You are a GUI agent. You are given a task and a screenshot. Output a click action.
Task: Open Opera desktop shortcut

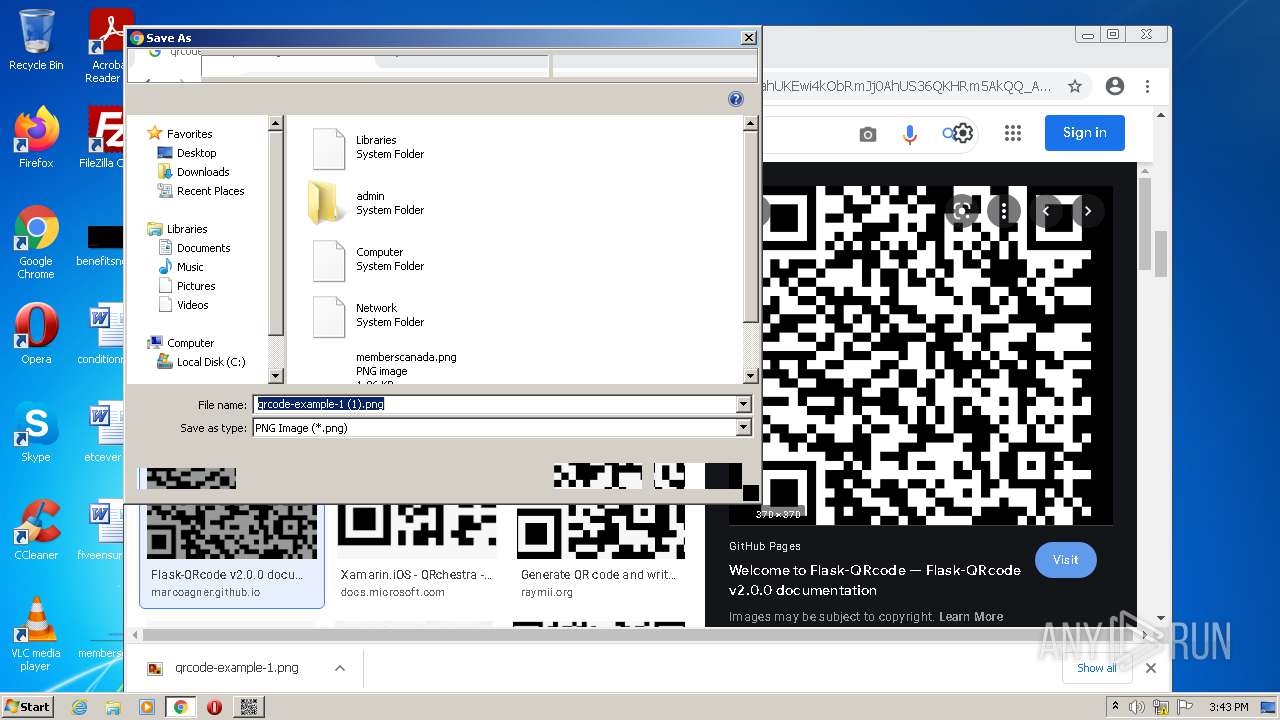tap(36, 333)
